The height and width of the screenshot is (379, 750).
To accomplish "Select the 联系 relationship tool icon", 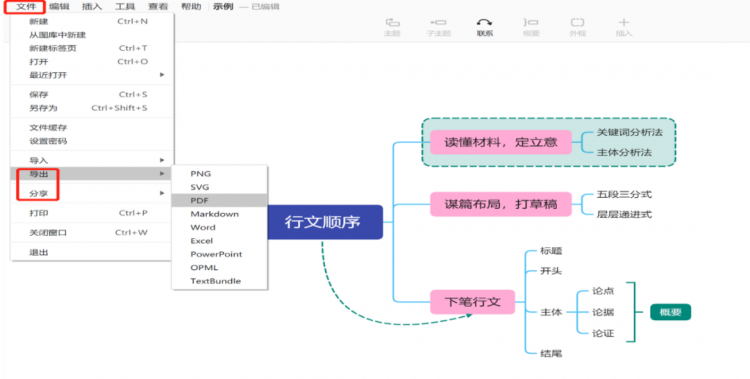I will (485, 22).
